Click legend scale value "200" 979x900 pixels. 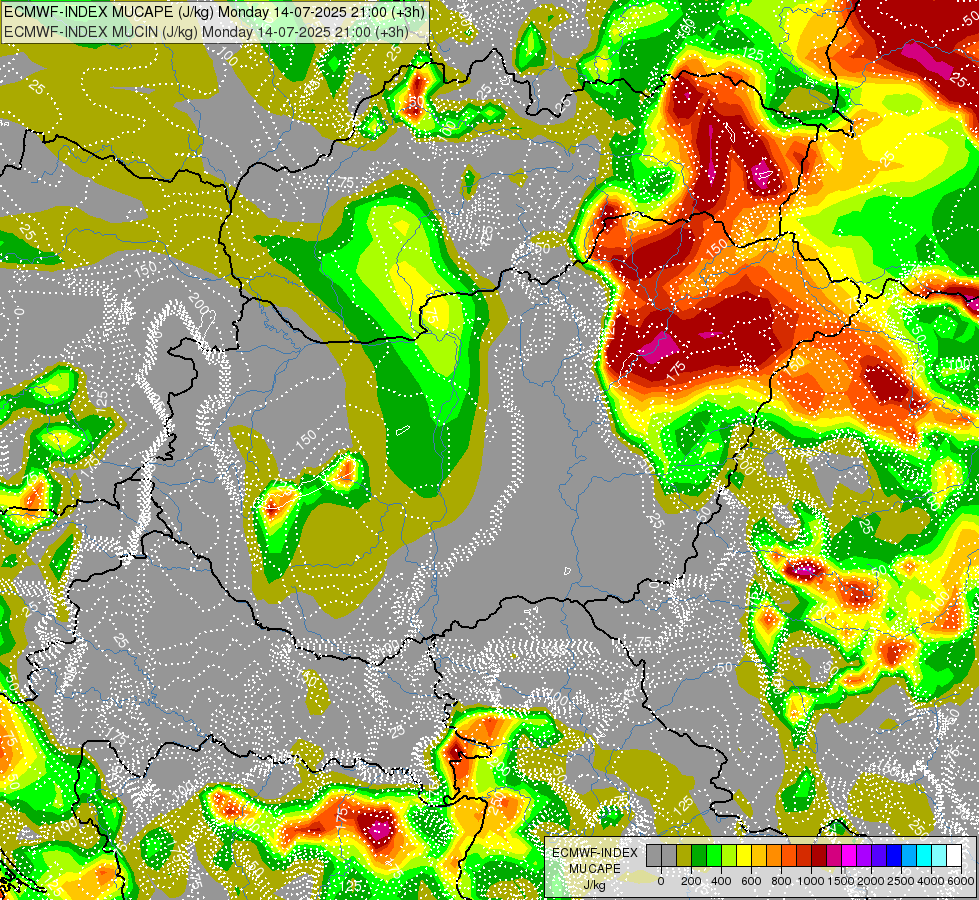[x=691, y=881]
